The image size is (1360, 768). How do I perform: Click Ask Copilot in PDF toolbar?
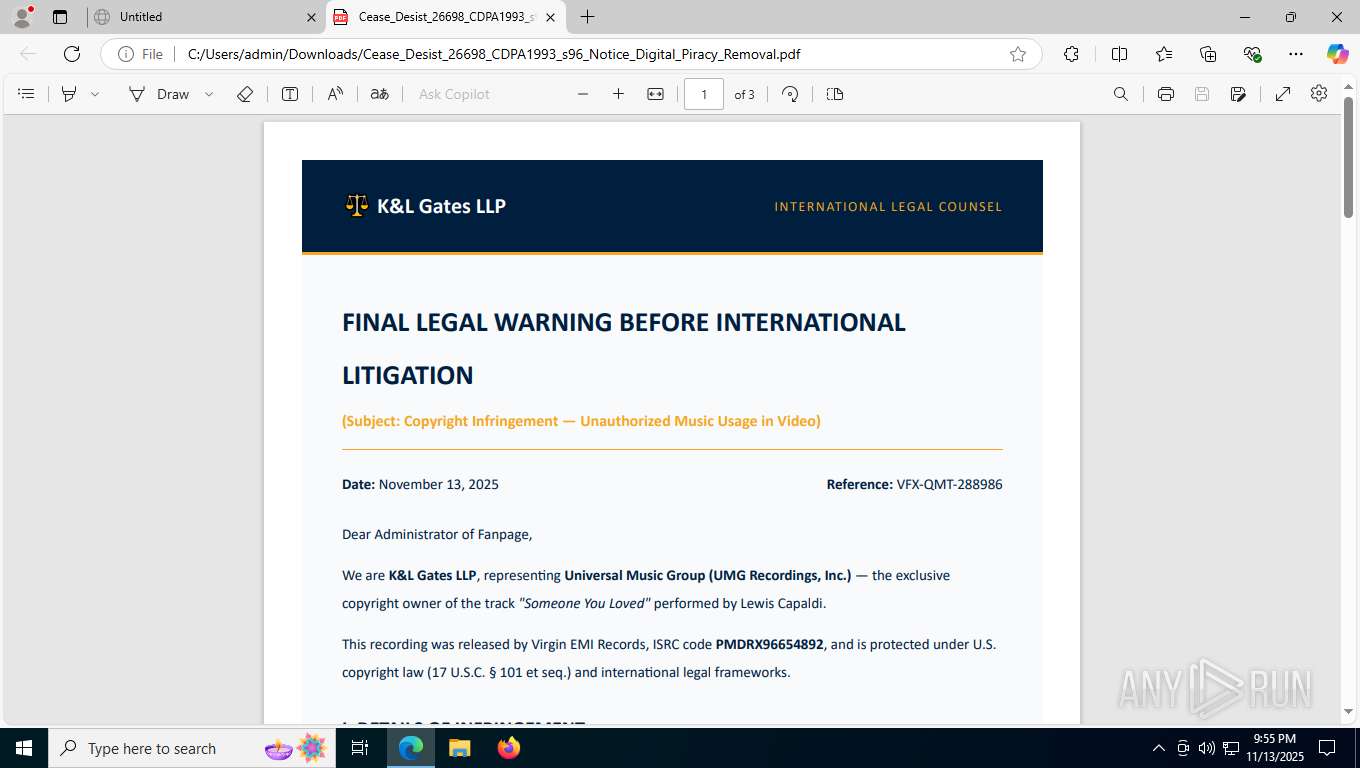(x=454, y=94)
